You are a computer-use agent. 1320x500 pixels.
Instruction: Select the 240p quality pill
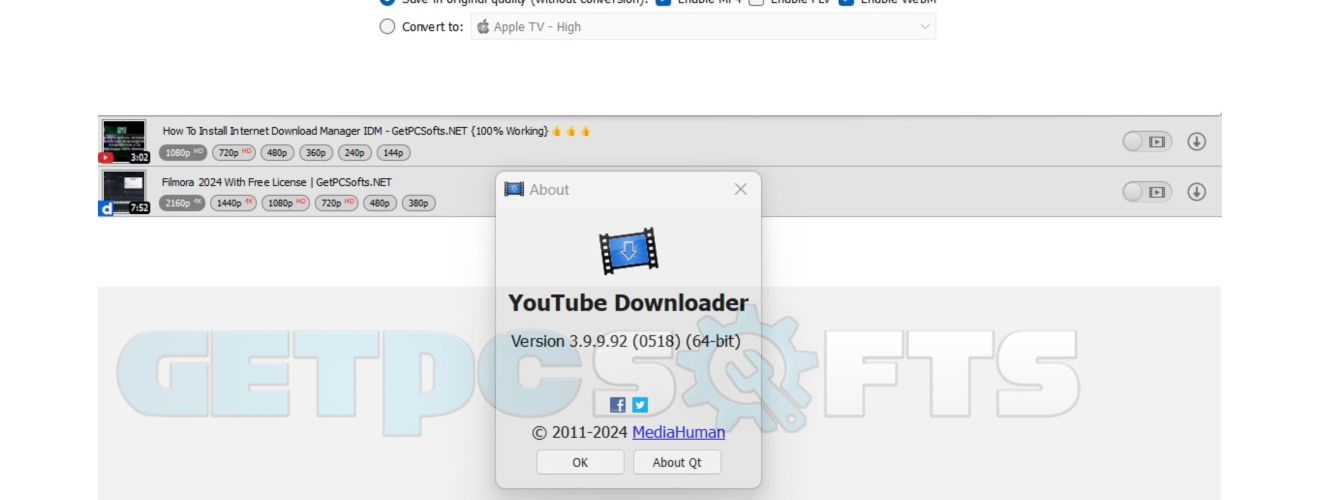pyautogui.click(x=355, y=153)
